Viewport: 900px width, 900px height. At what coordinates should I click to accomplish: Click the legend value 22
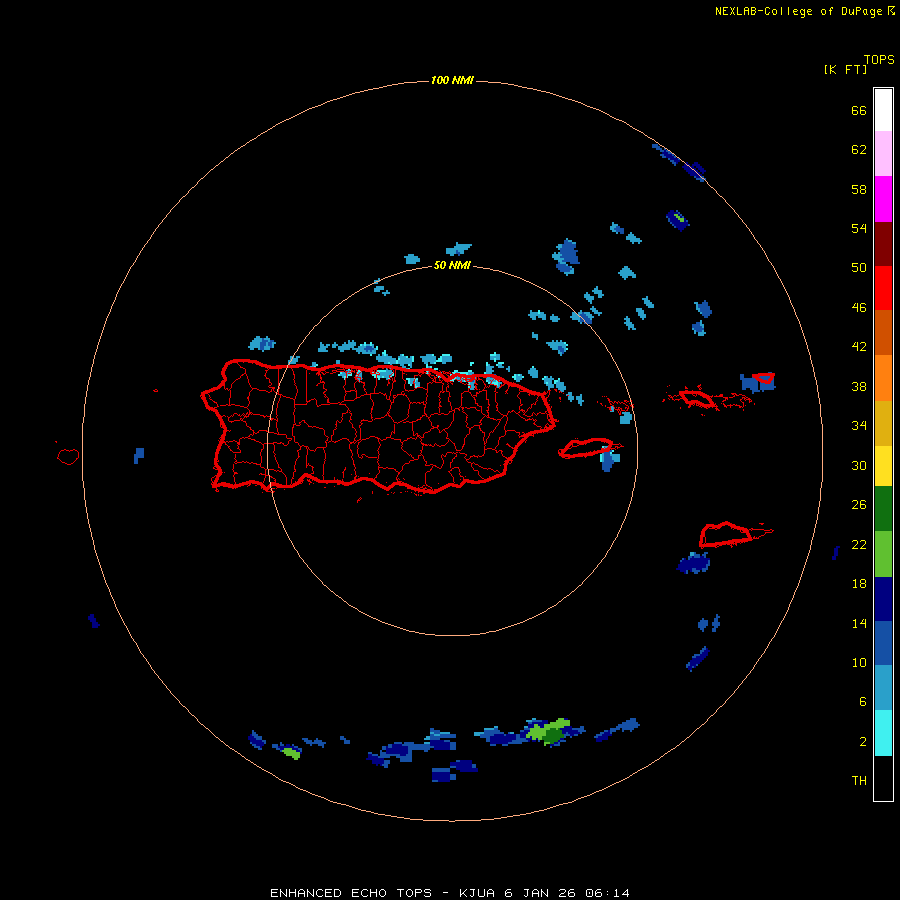tap(859, 544)
